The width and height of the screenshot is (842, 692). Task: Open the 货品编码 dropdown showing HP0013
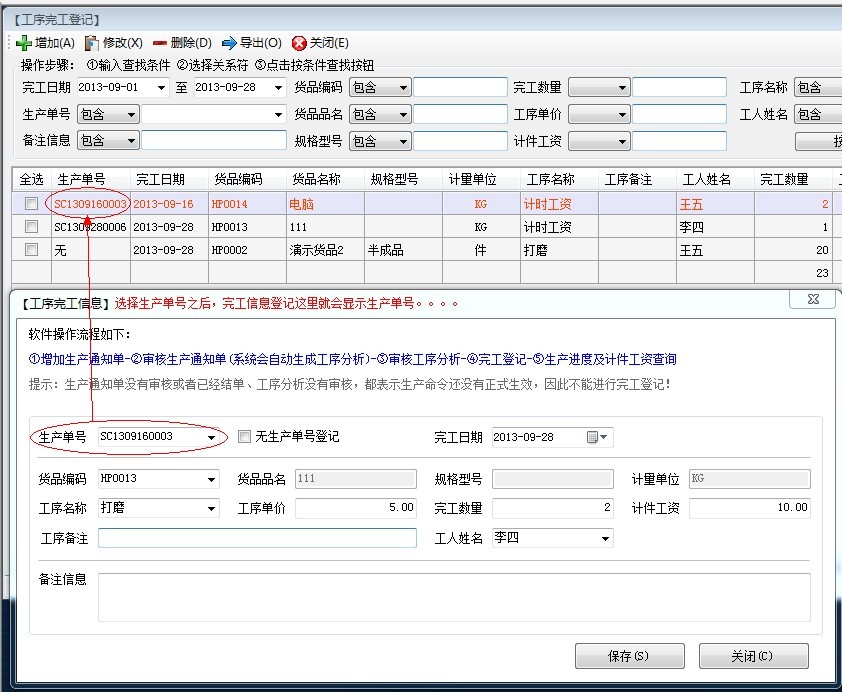click(211, 479)
